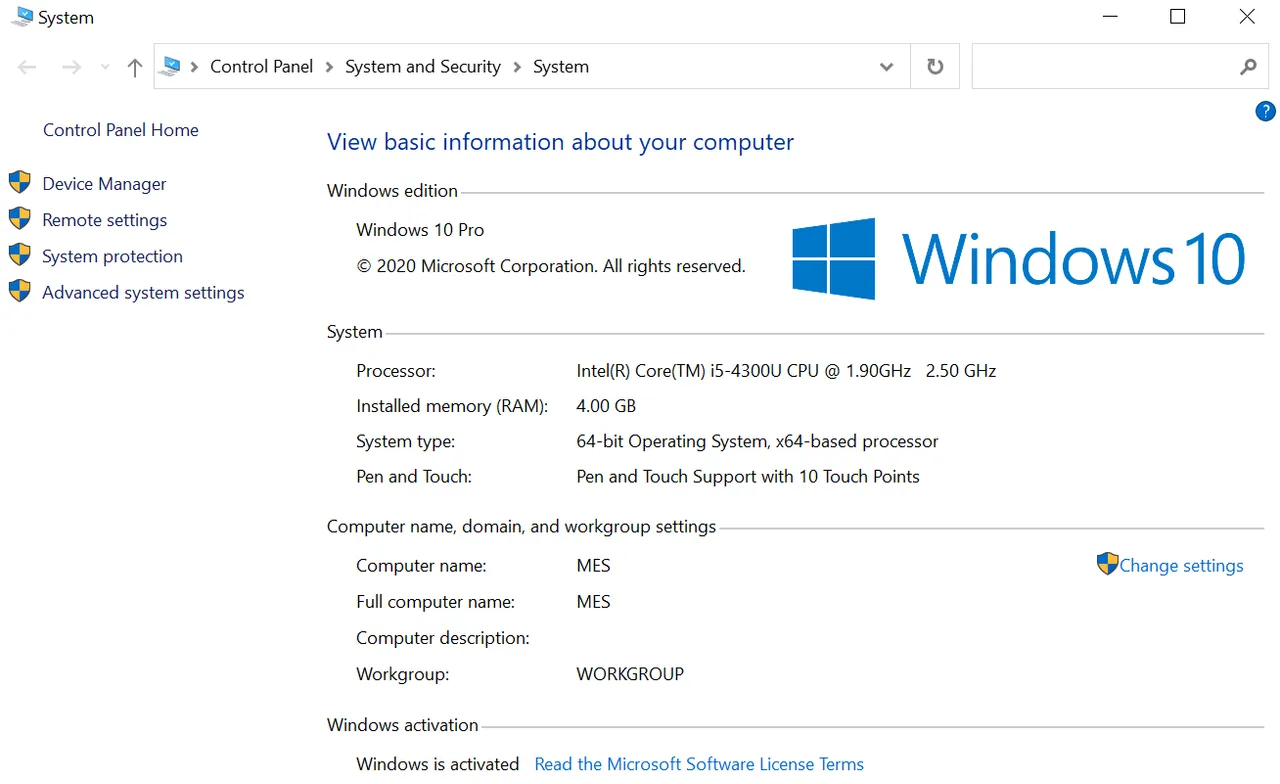Click the 'WORKGROUP' workgroup value
This screenshot has height=784, width=1280.
pos(630,674)
